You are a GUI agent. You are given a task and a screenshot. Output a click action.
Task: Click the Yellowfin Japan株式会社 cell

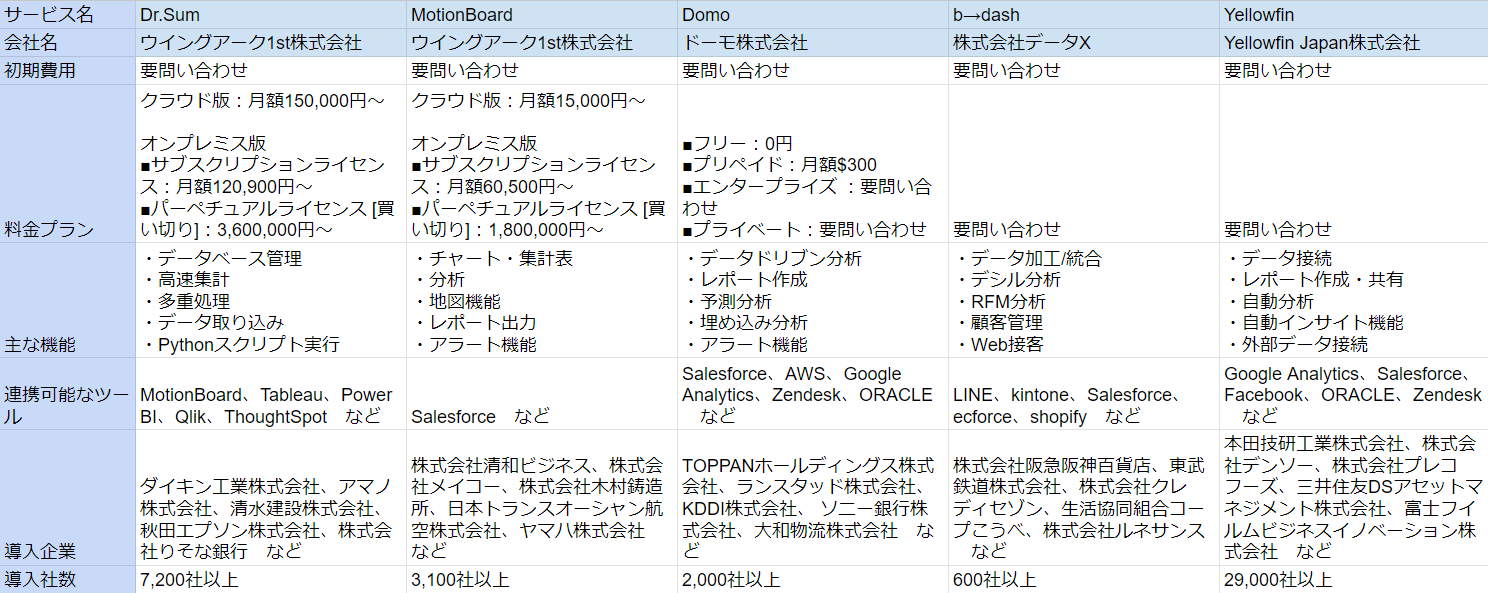tap(1354, 43)
